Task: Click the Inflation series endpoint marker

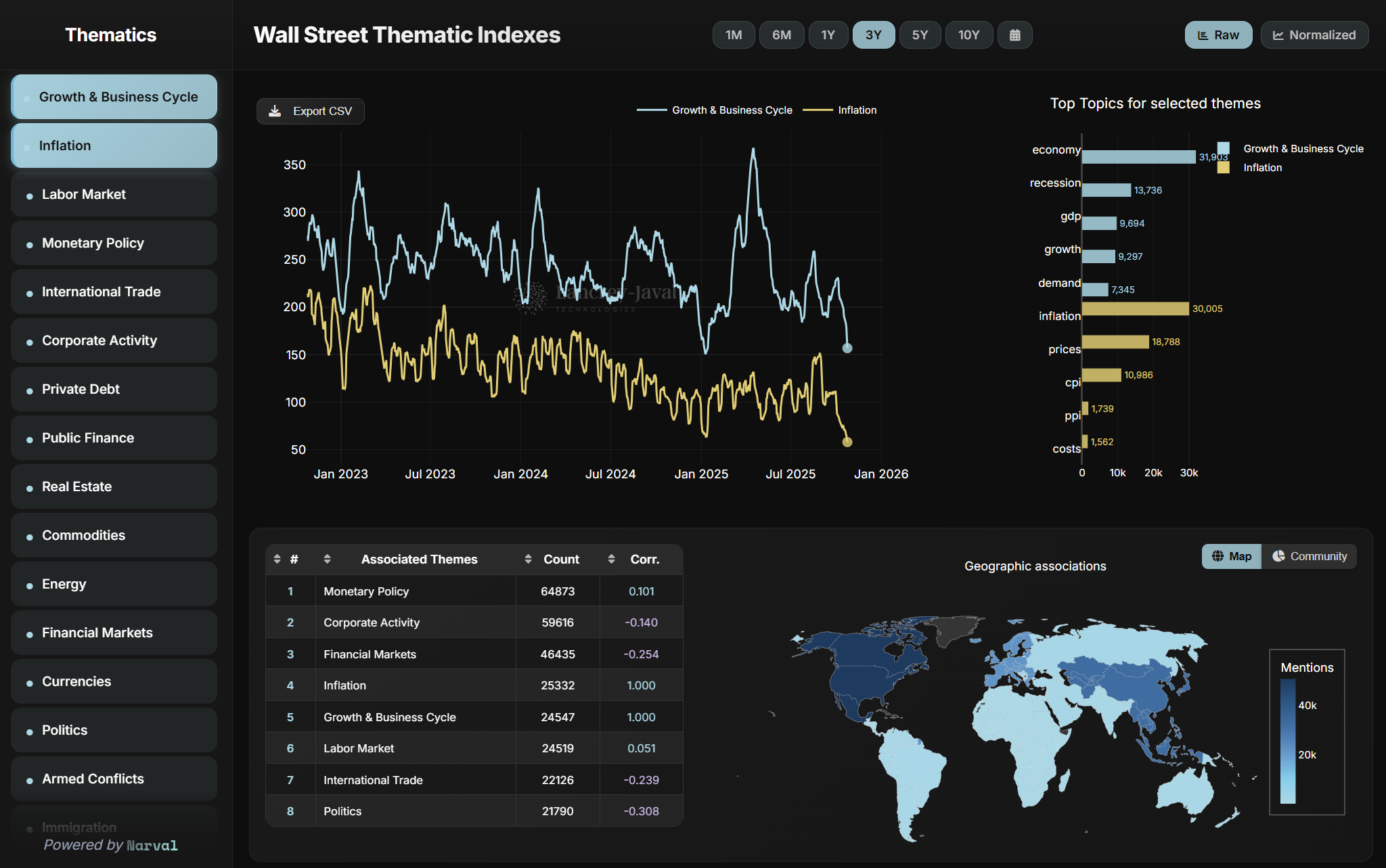Action: (847, 442)
